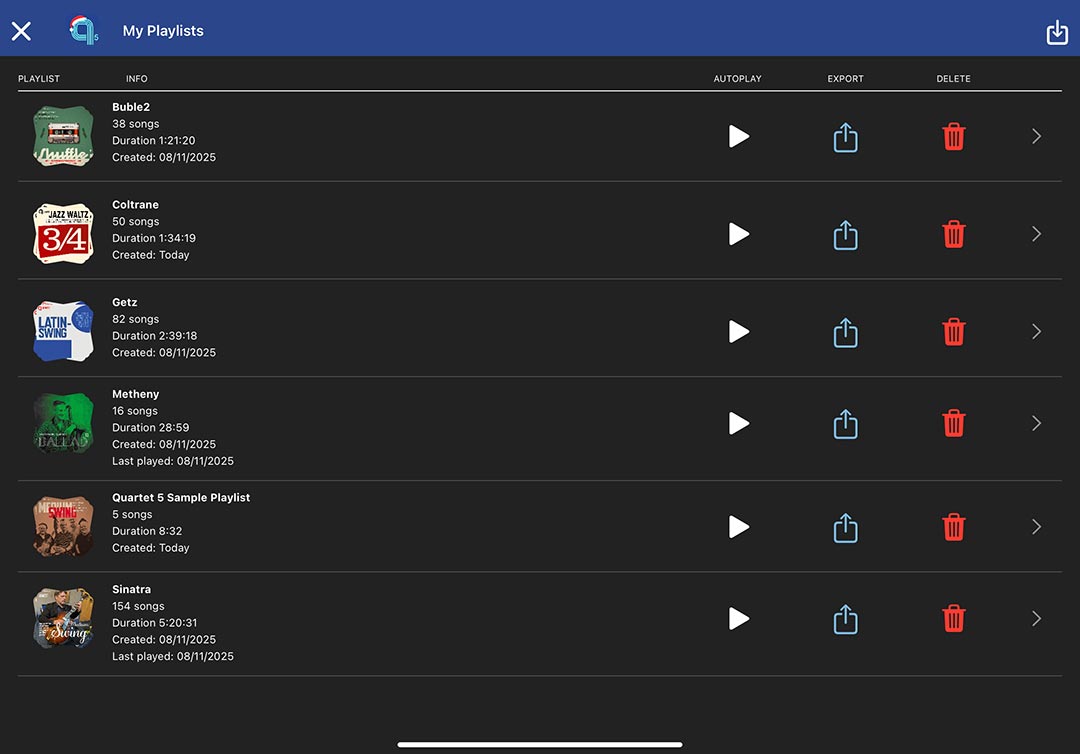Click the Getz playlist name
This screenshot has height=754, width=1080.
coord(125,302)
